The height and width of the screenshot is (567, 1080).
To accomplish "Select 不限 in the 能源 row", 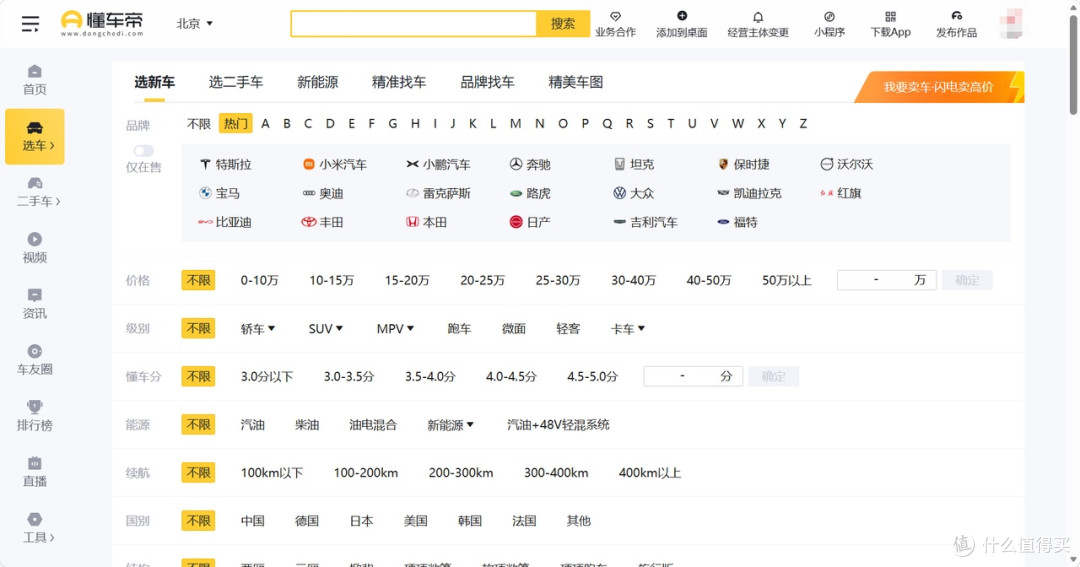I will pos(198,424).
